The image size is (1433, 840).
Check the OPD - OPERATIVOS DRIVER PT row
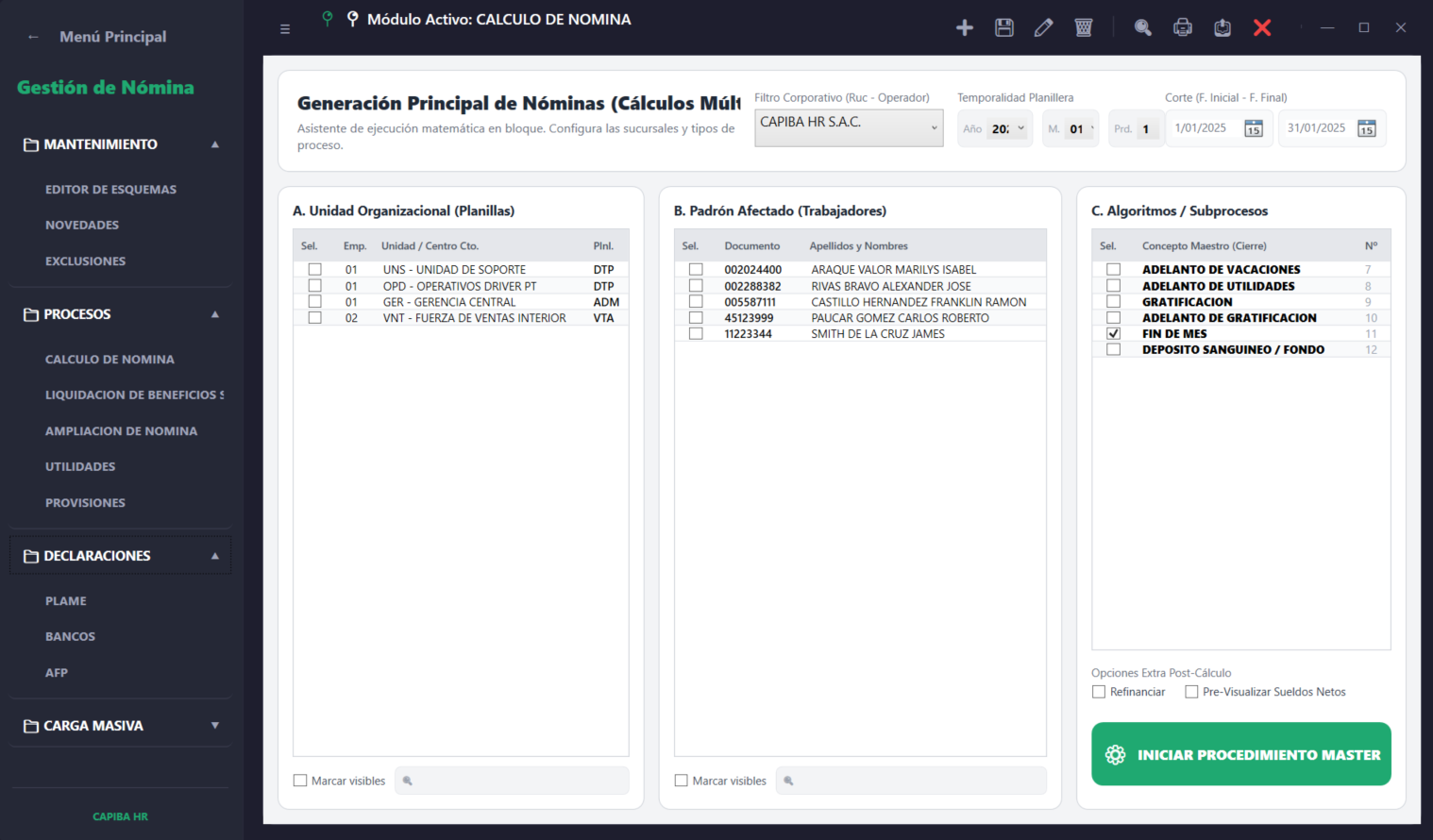point(315,285)
